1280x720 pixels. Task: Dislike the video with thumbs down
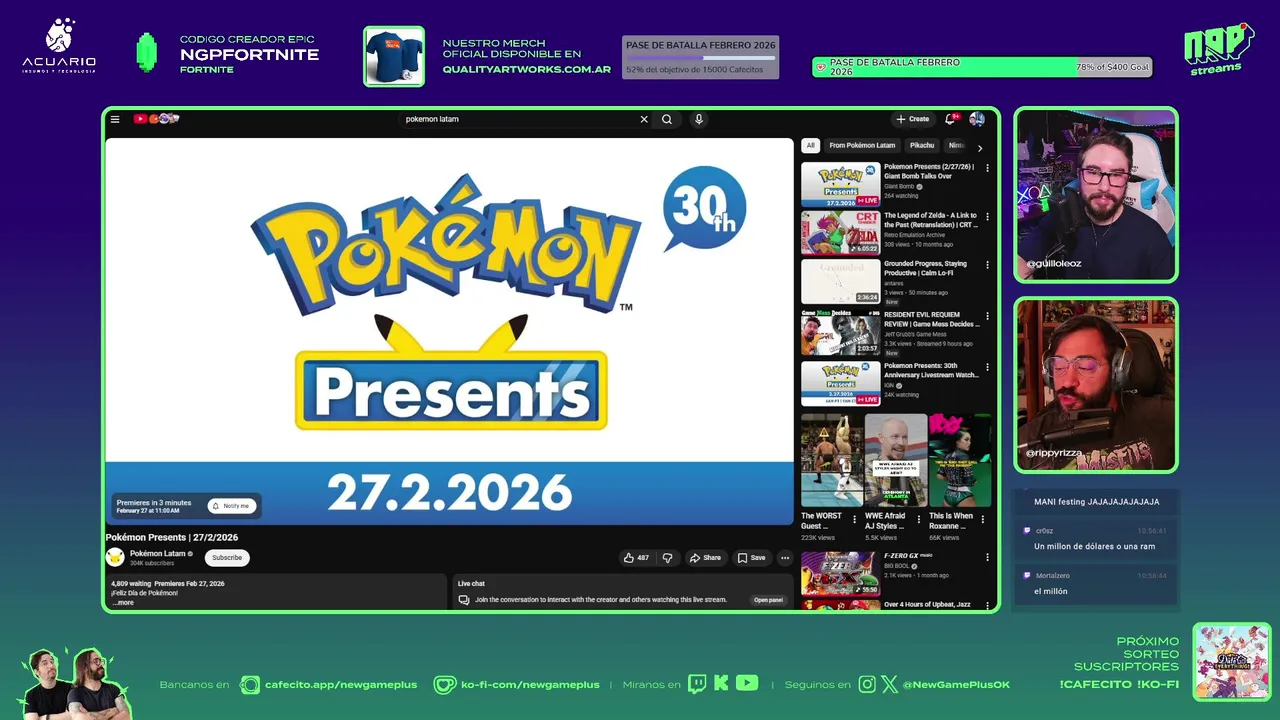coord(668,558)
